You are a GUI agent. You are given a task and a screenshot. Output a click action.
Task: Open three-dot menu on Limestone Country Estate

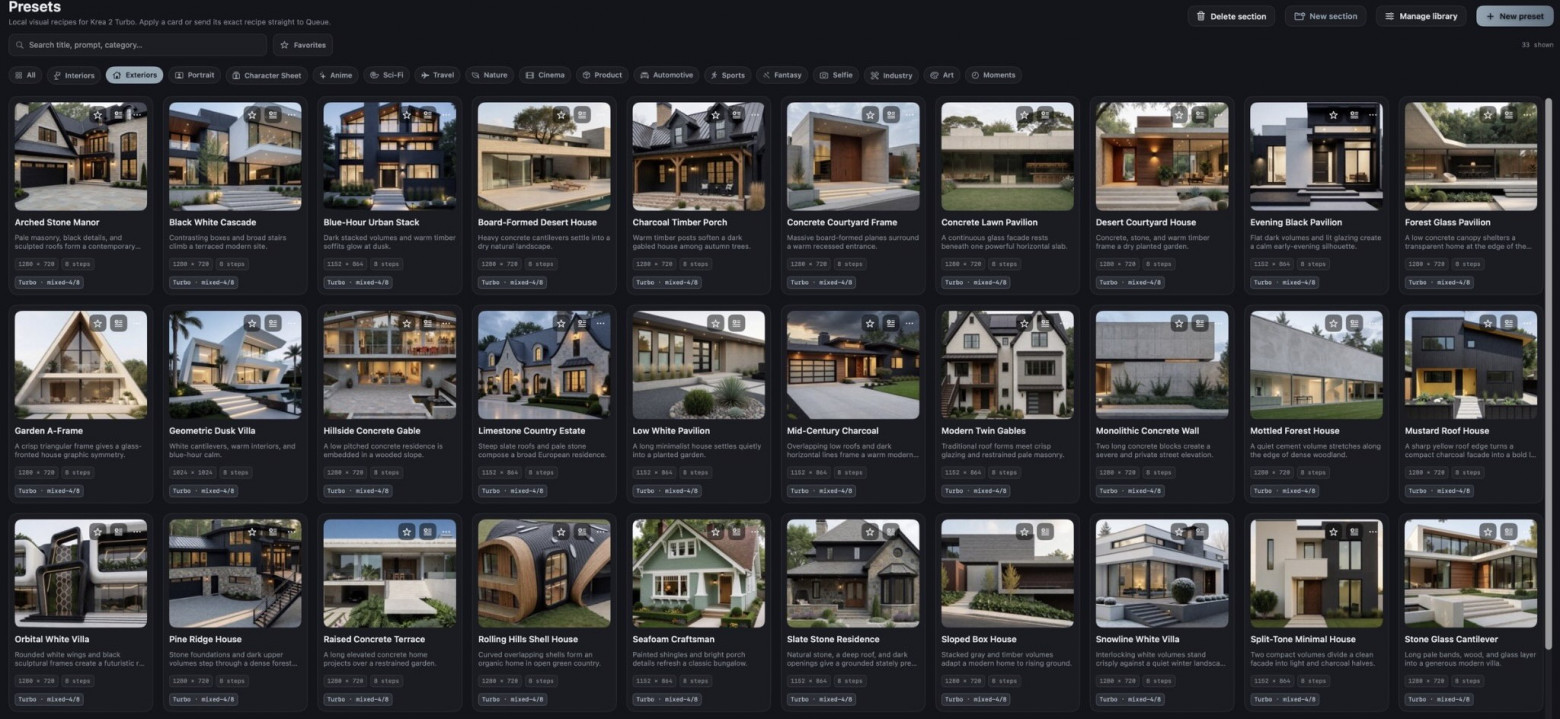tap(600, 323)
